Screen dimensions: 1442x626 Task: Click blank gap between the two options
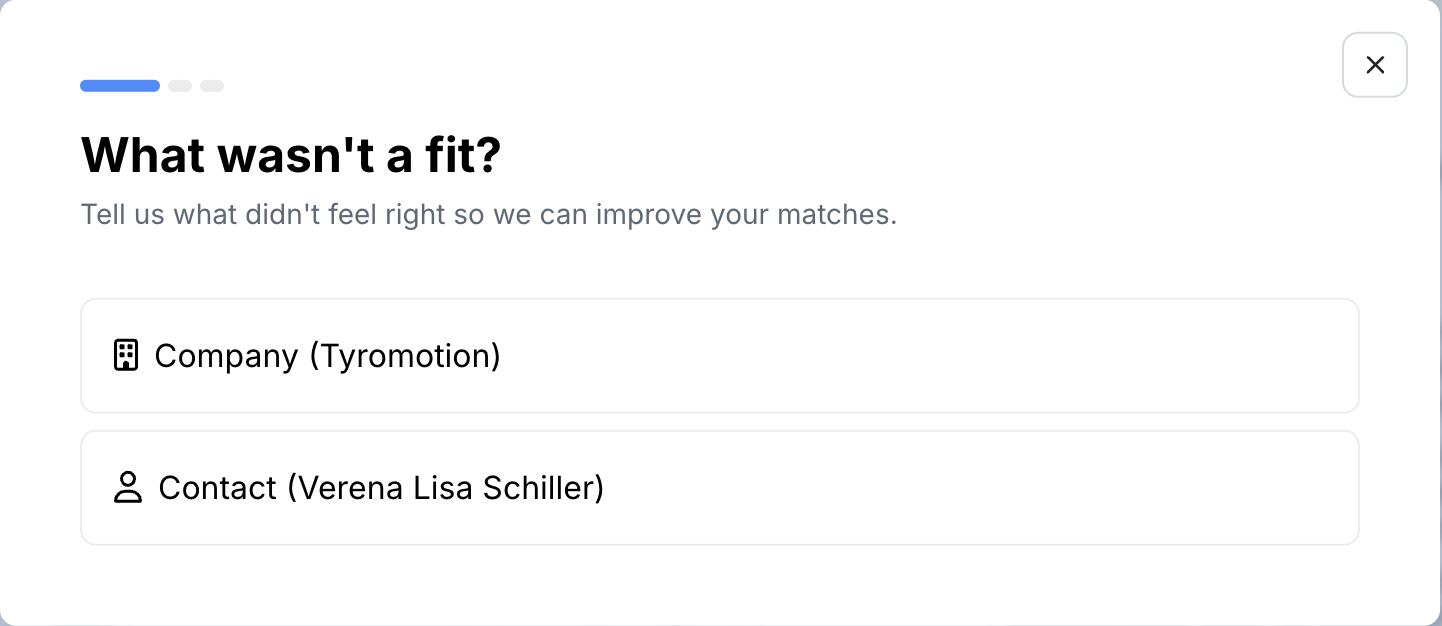[719, 422]
